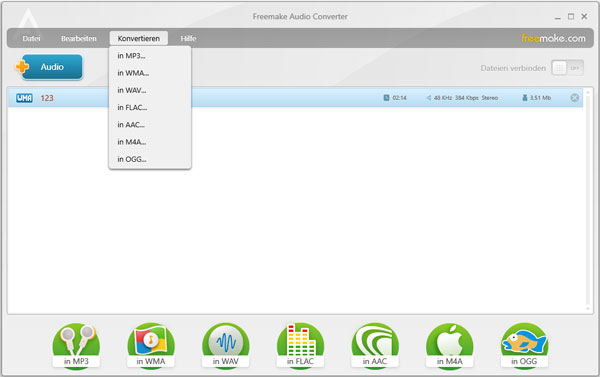Choose 'in FLAC...' from Konvertieren menu
This screenshot has height=377, width=600.
tap(150, 108)
